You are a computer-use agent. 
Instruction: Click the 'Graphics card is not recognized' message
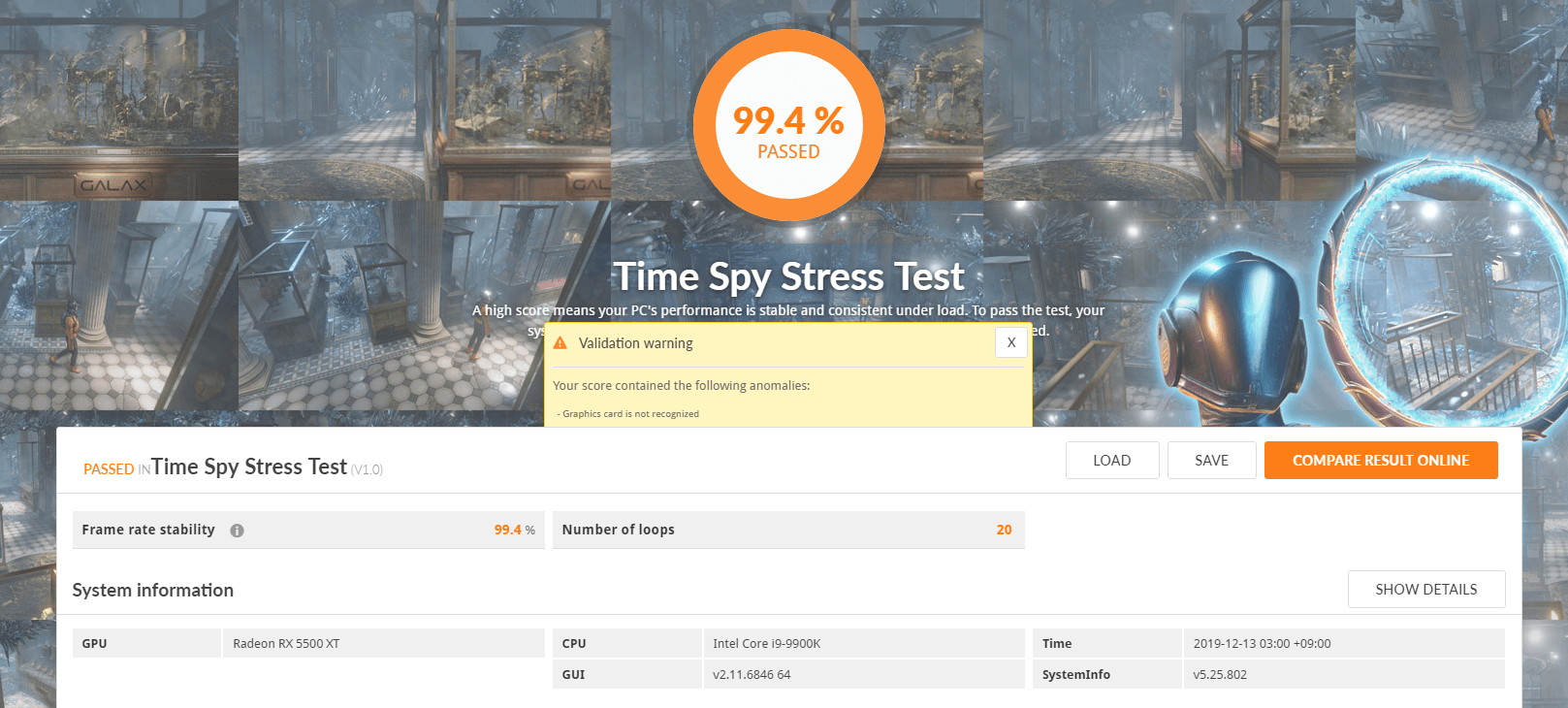tap(628, 414)
